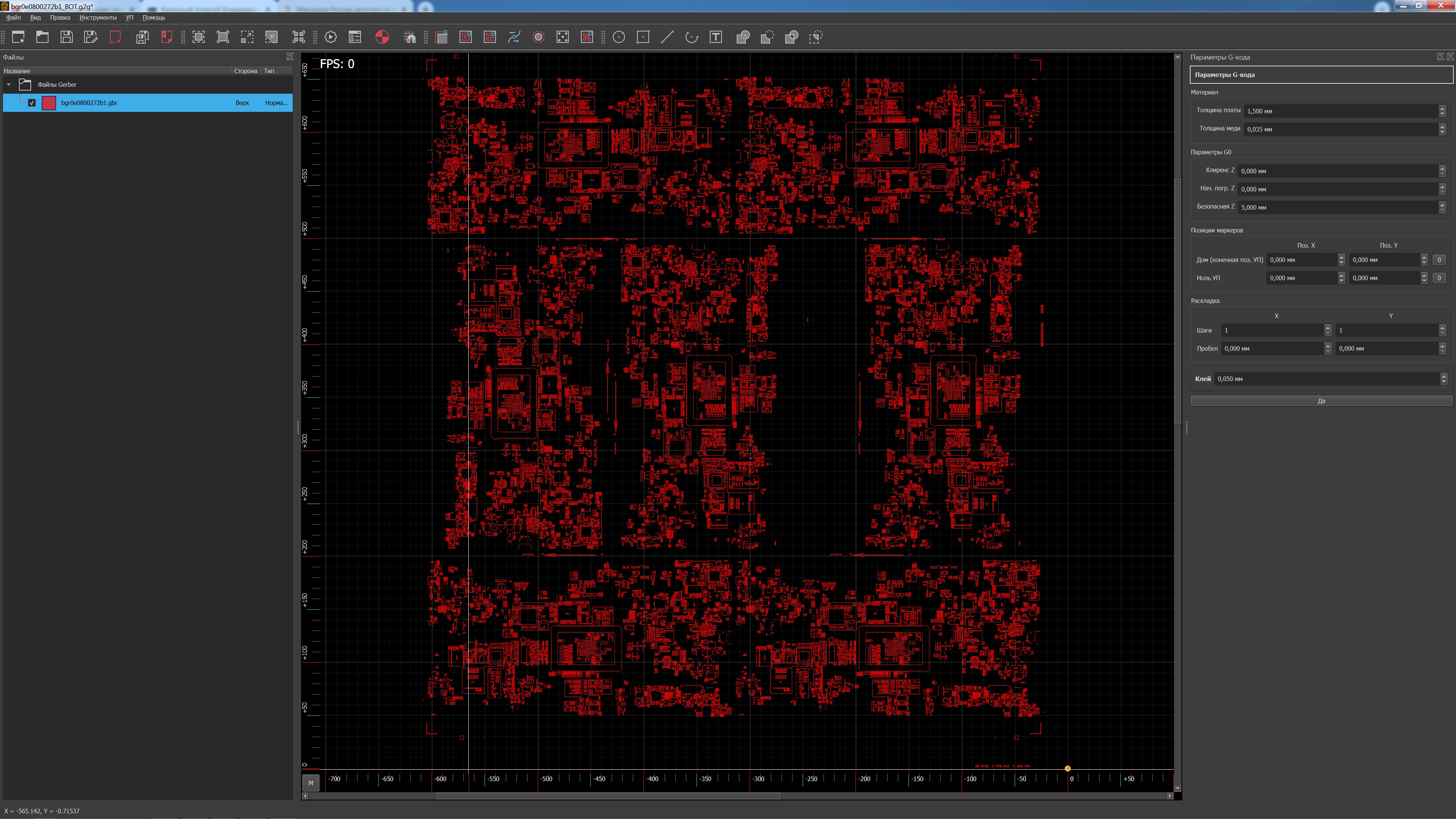Select the draw arc tool
Viewport: 1456px width, 819px height.
691,37
